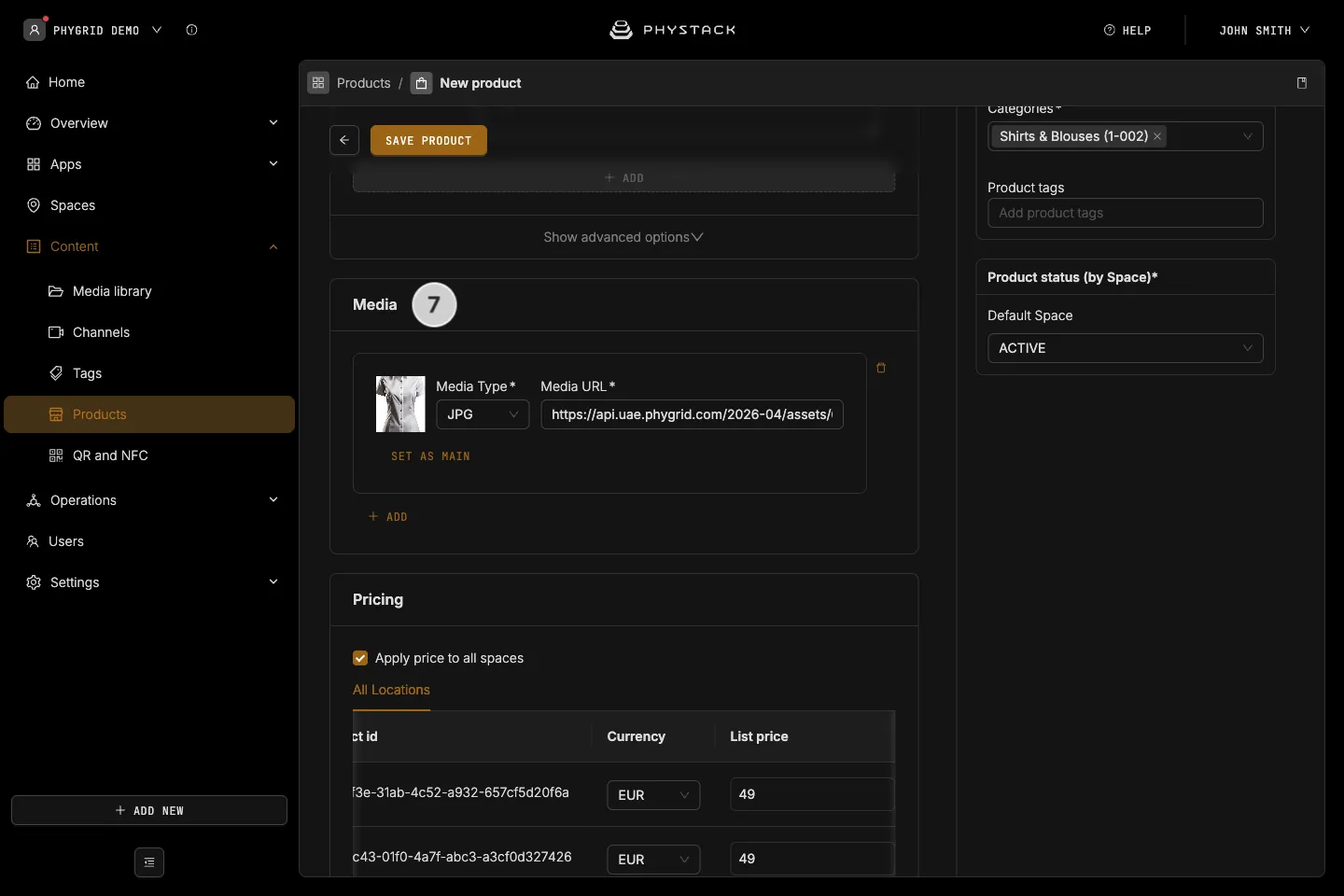Click the info icon beside Phygrid Demo
This screenshot has width=1344, height=896.
pyautogui.click(x=191, y=30)
